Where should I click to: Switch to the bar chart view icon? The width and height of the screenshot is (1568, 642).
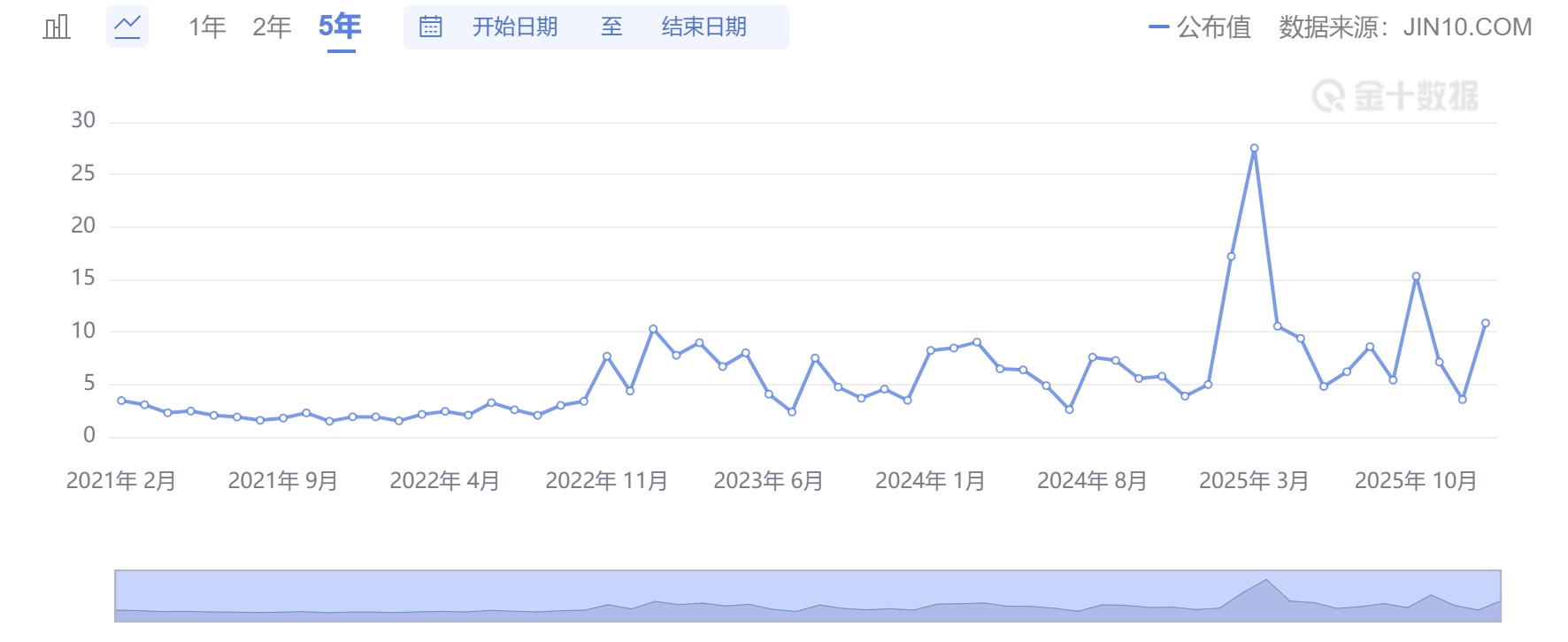57,27
